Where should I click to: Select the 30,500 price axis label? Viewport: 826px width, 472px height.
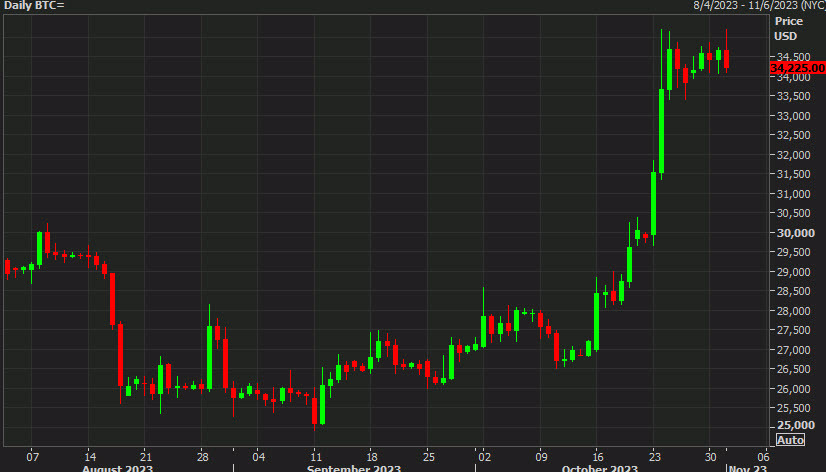click(x=793, y=213)
